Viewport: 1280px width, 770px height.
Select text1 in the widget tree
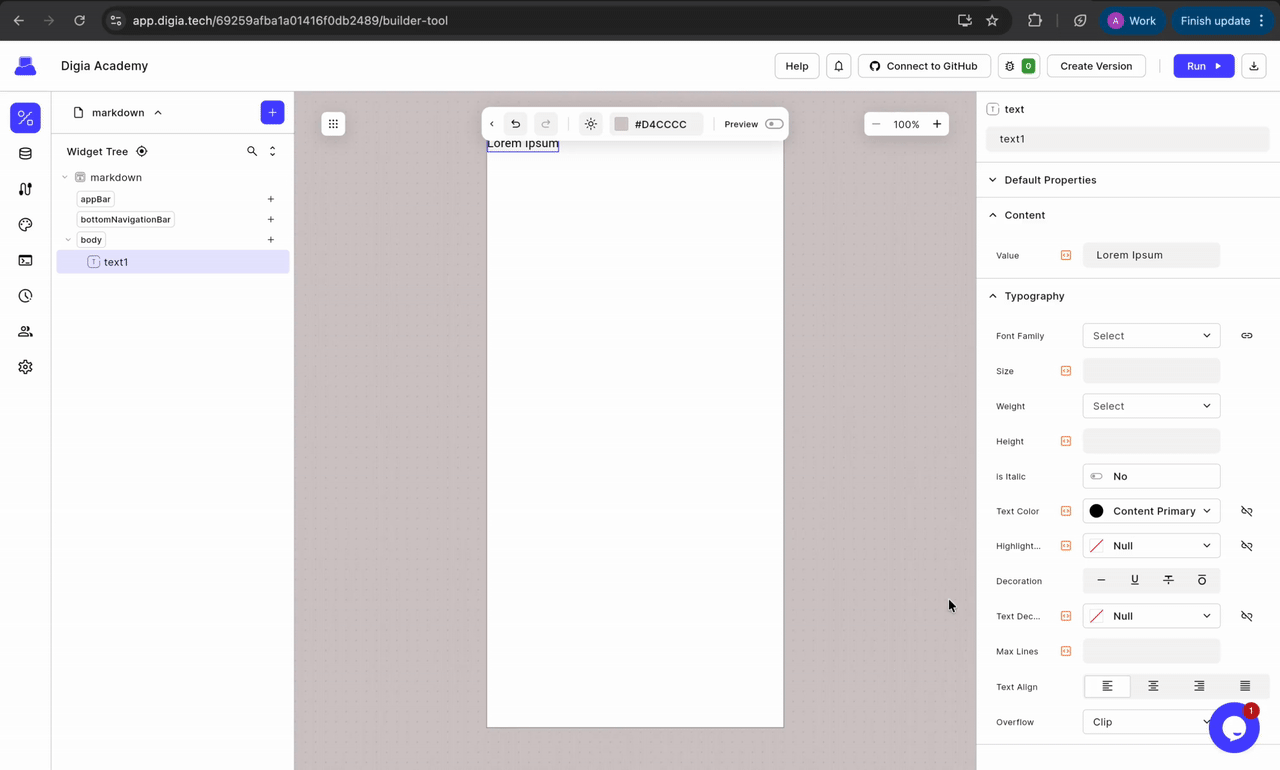pos(116,262)
